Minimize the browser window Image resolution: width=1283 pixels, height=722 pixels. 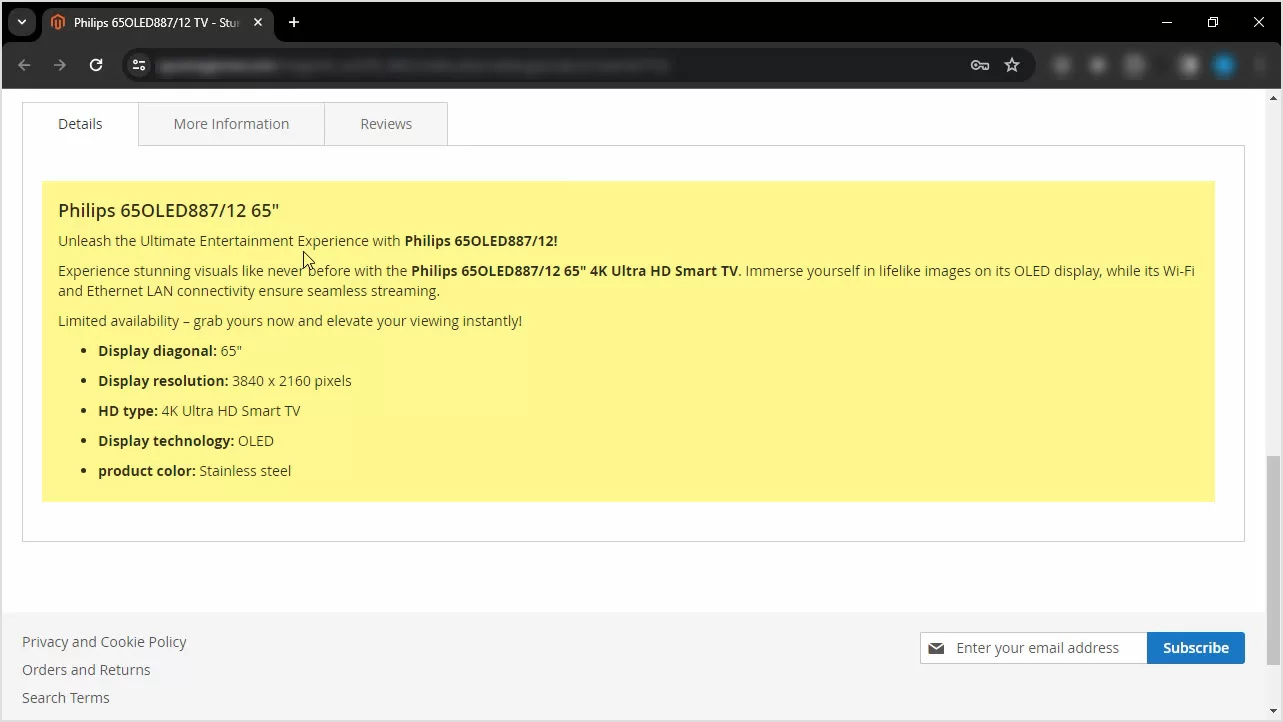1167,22
